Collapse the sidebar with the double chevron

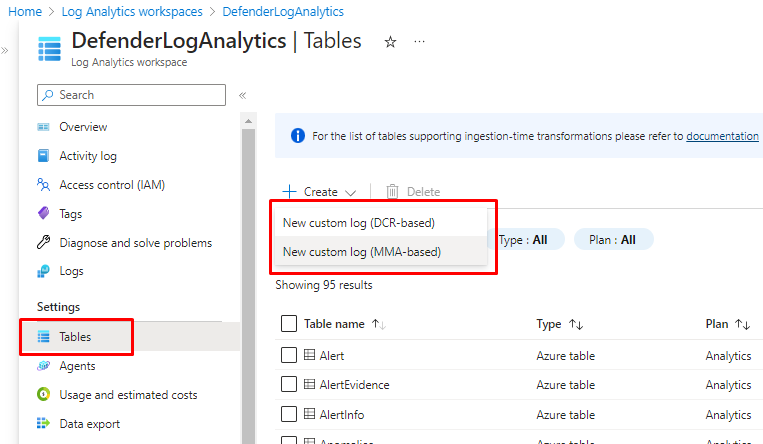coord(242,95)
